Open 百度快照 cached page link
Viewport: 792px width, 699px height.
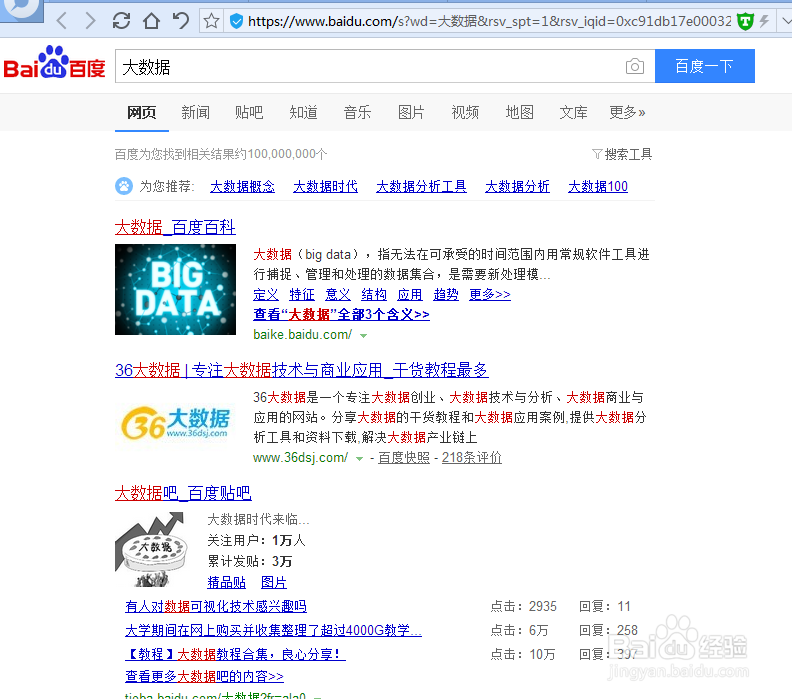(404, 458)
